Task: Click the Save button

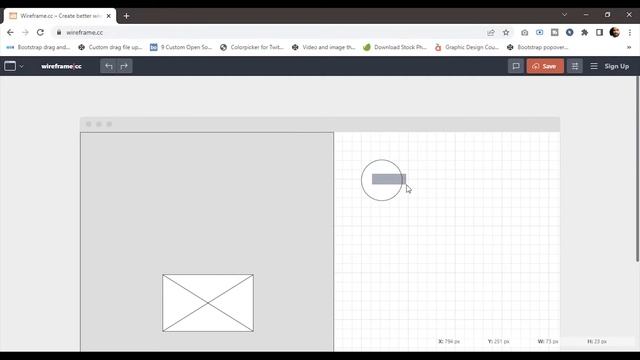Action: [545, 66]
